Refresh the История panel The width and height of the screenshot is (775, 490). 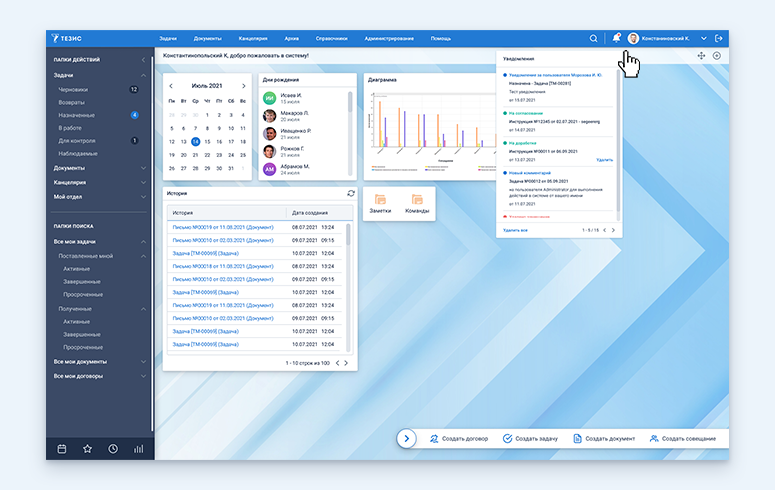coord(350,193)
